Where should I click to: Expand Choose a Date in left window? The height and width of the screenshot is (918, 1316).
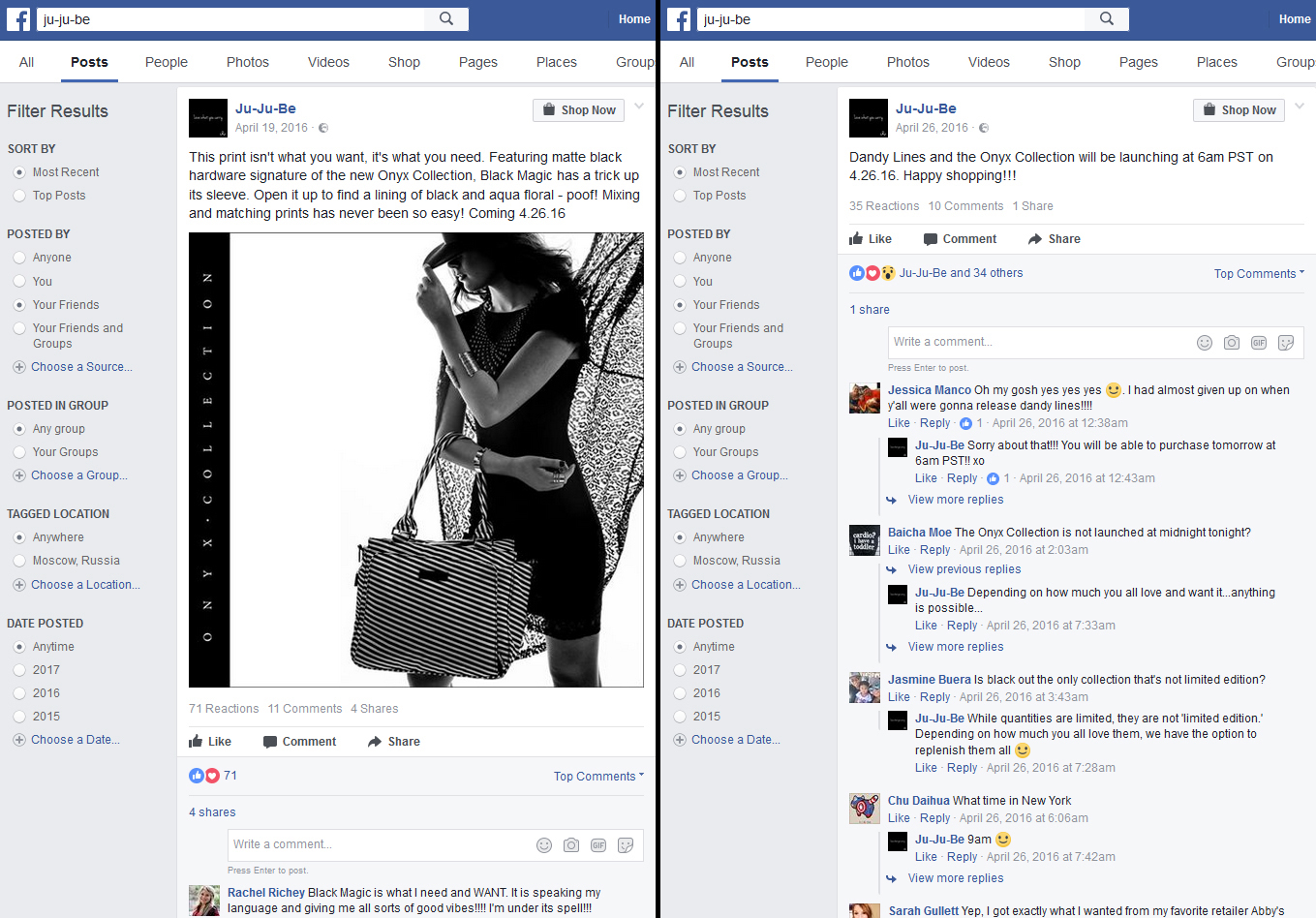pos(67,740)
